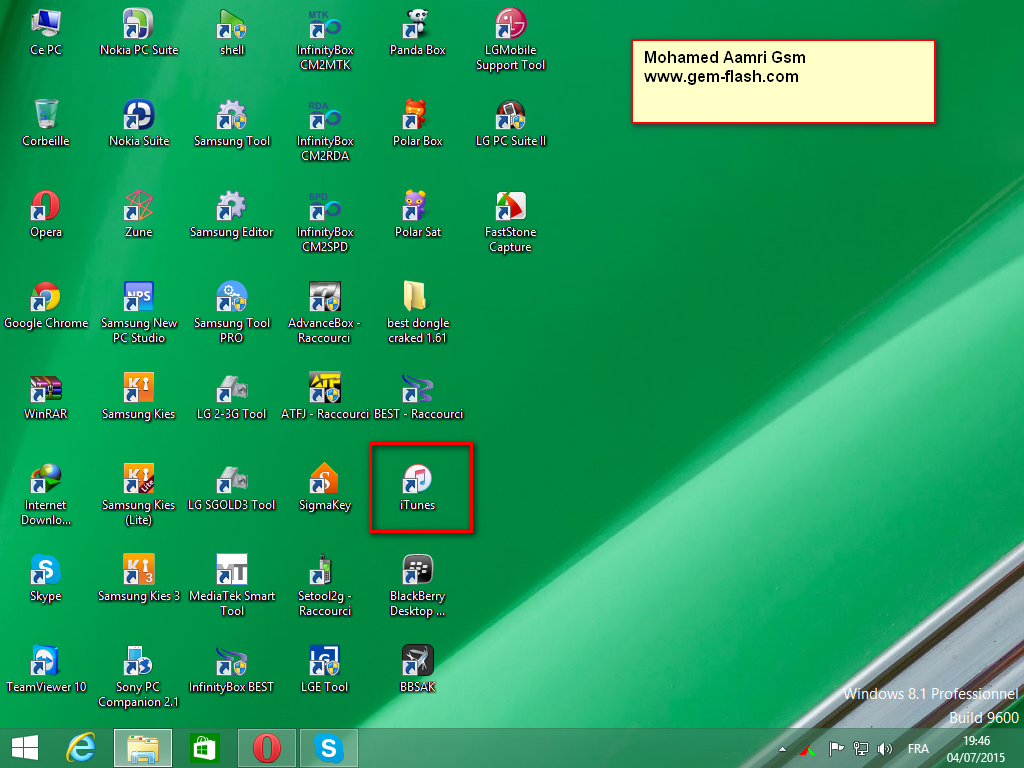This screenshot has height=768, width=1024.
Task: Launch the SigmaKey shortcut
Action: point(325,487)
